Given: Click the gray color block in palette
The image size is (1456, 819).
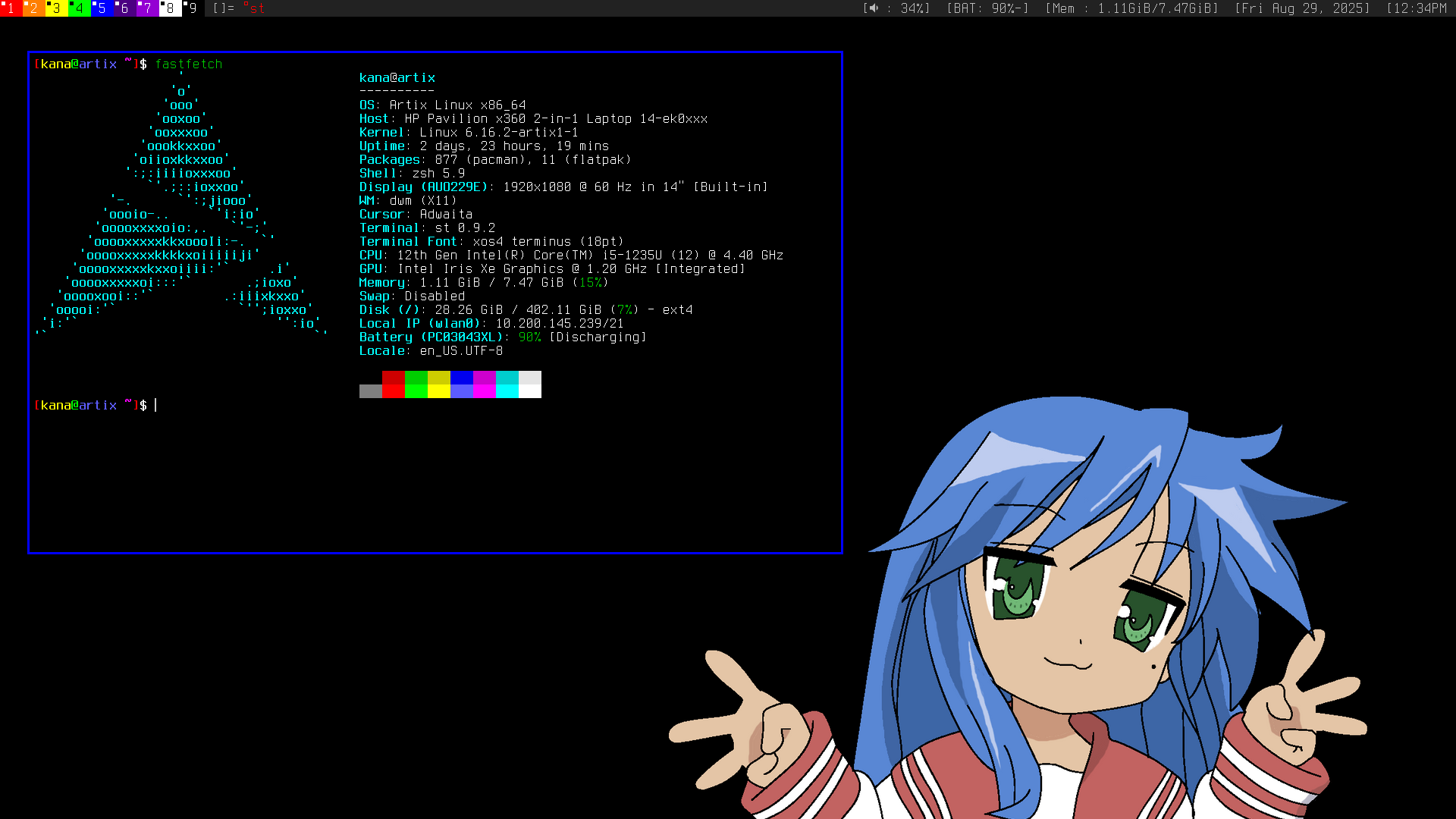Looking at the screenshot, I should pos(371,391).
